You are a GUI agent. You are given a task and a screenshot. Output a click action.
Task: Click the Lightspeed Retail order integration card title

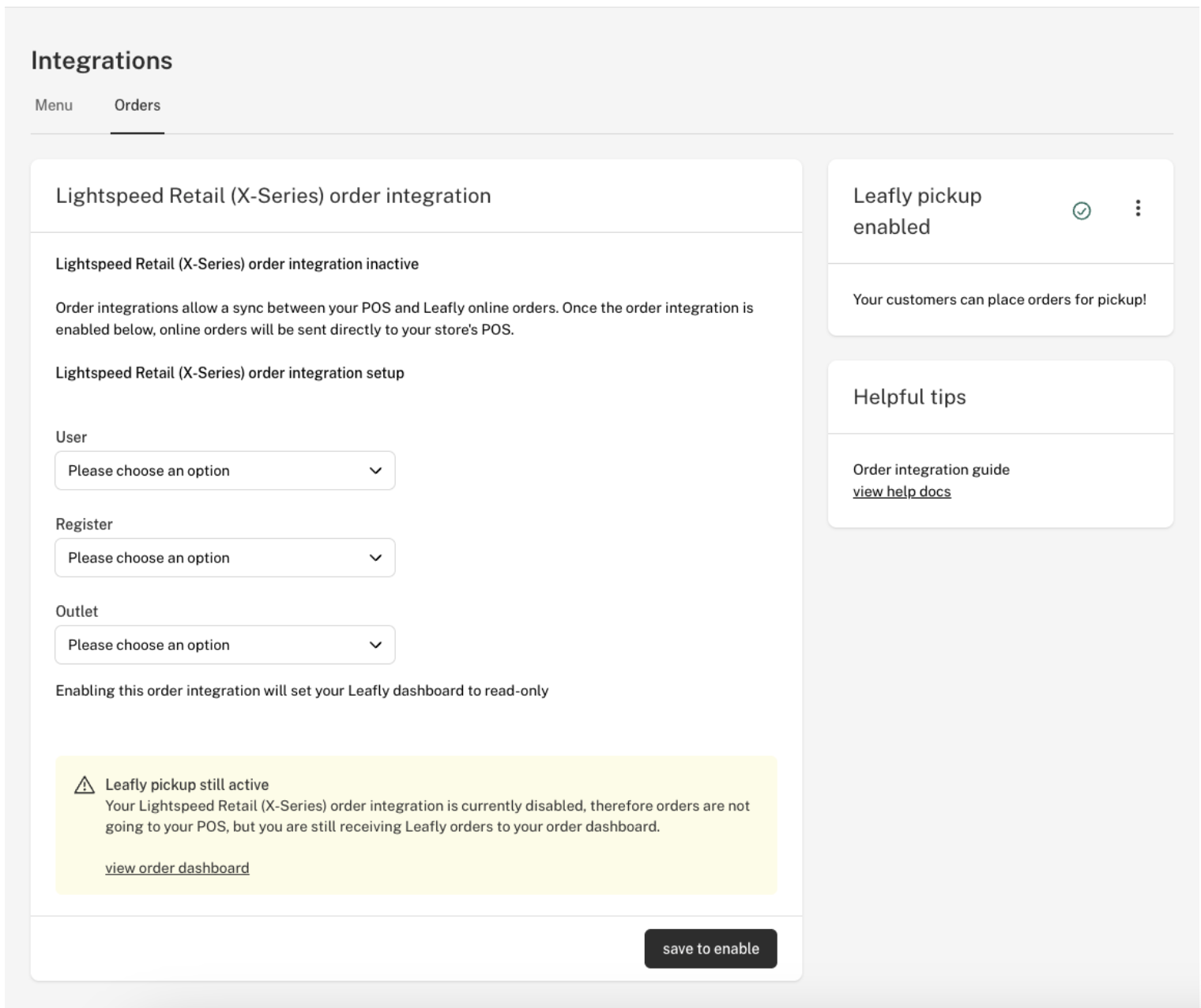(273, 196)
